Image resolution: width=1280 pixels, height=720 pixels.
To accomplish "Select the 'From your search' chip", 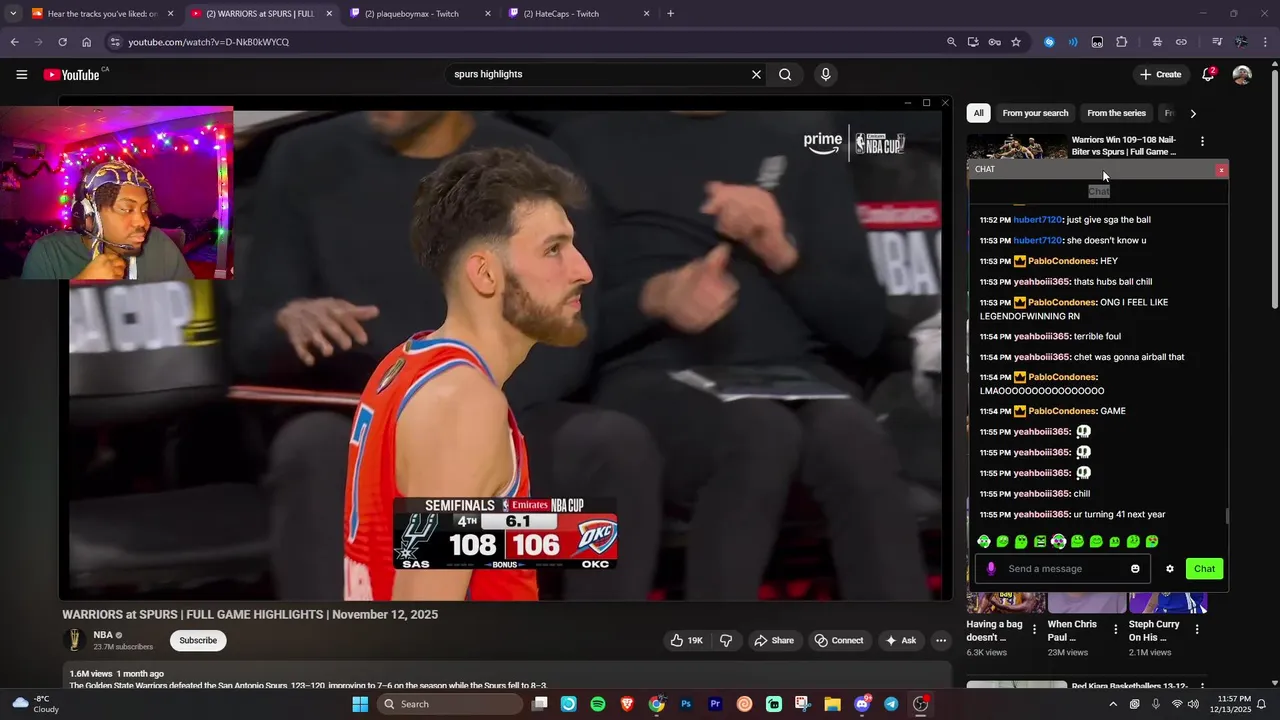I will coord(1035,113).
